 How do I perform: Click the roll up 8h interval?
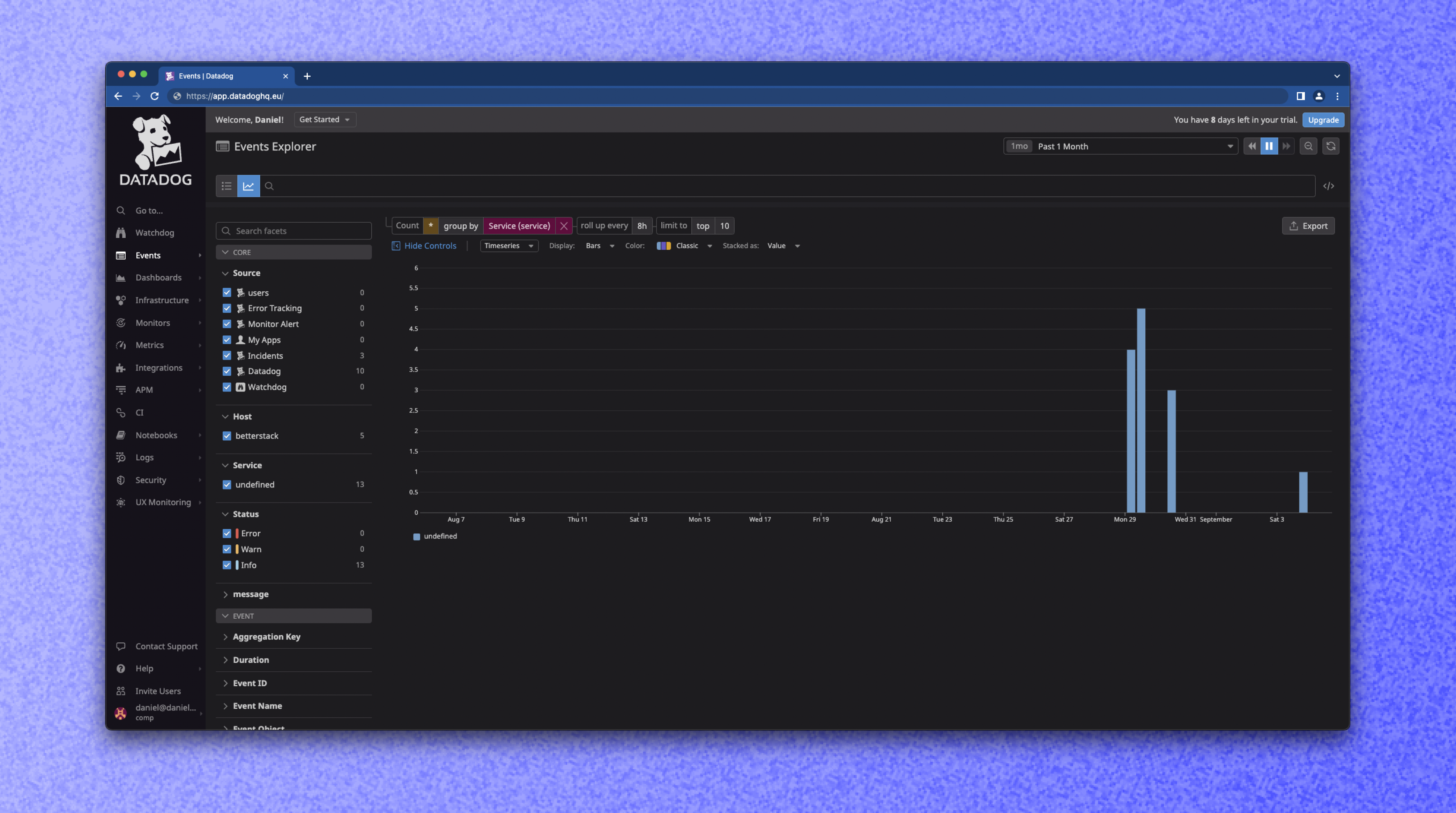tap(641, 225)
